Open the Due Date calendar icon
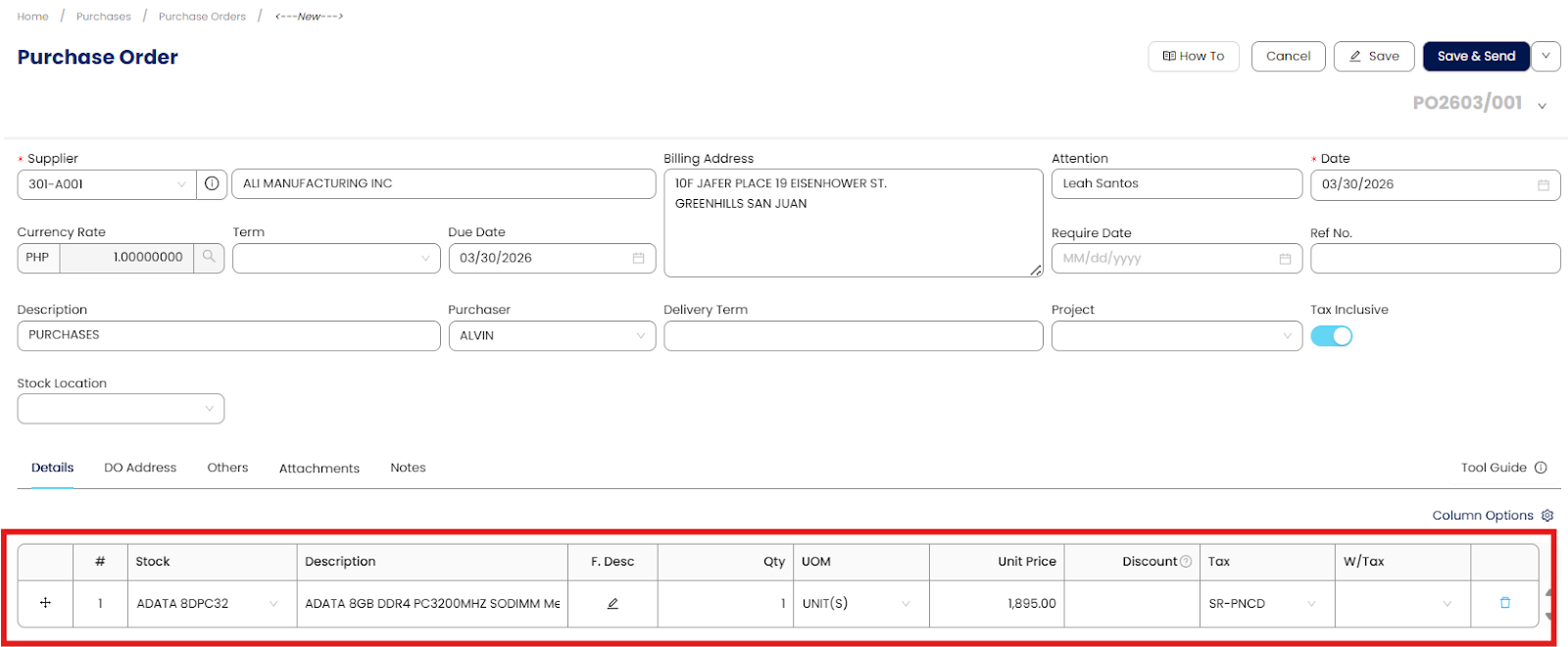The width and height of the screenshot is (1568, 647). click(x=638, y=258)
